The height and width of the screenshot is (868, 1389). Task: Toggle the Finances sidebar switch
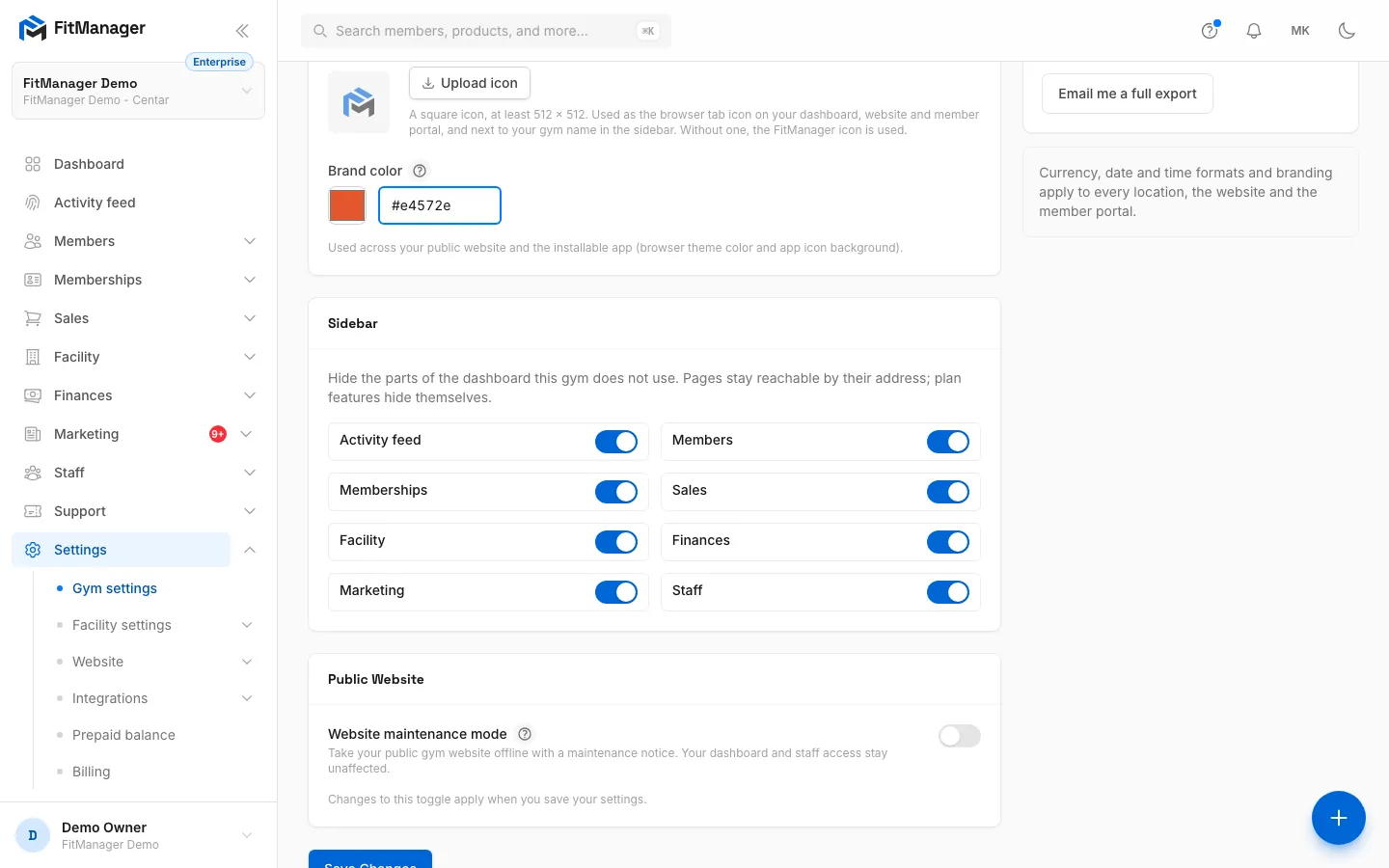tap(948, 542)
